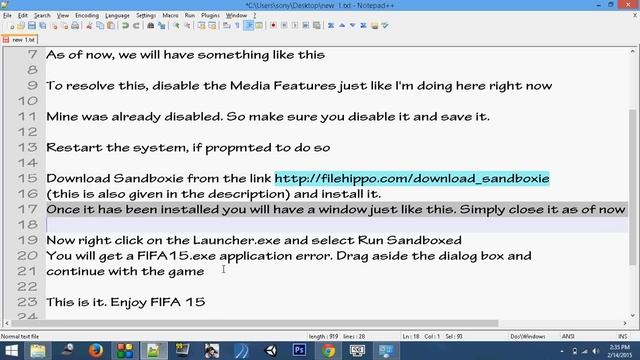Screen dimensions: 640x360
Task: Click line 23 text 'This is it. Enjoy FIFA 15'
Action: pyautogui.click(x=126, y=302)
